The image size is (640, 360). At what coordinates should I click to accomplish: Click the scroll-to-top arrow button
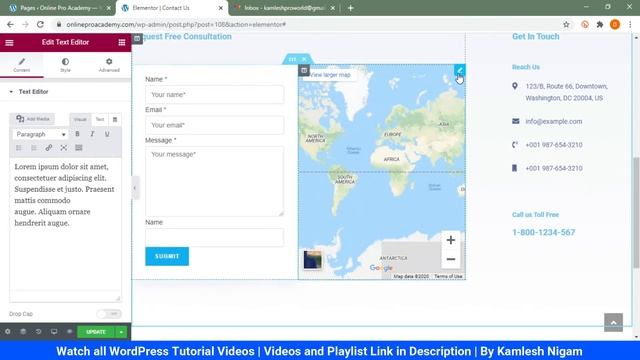point(613,322)
